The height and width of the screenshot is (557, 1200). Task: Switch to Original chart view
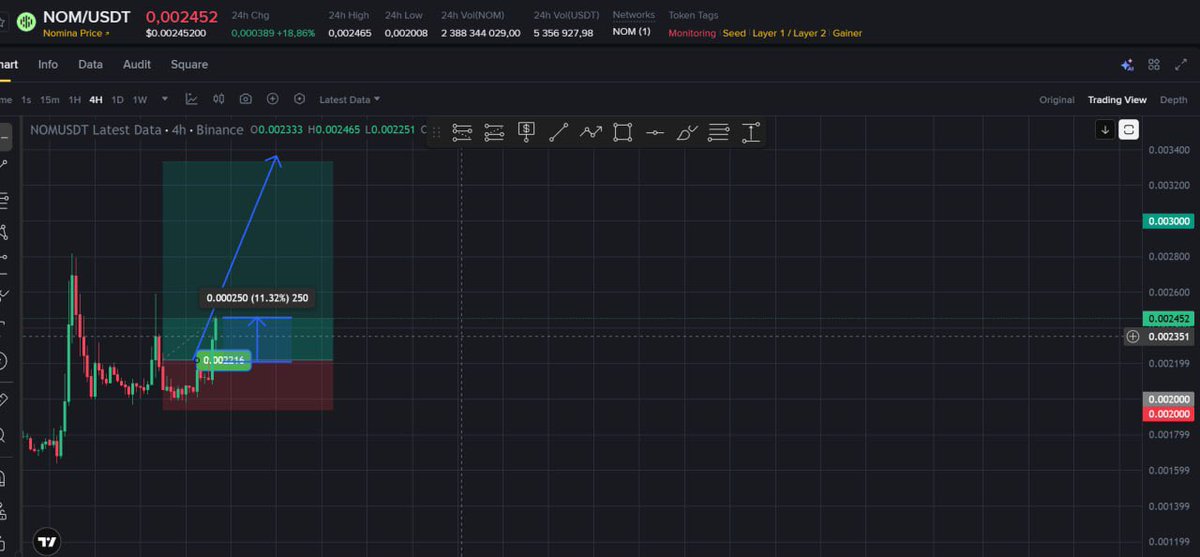1057,100
